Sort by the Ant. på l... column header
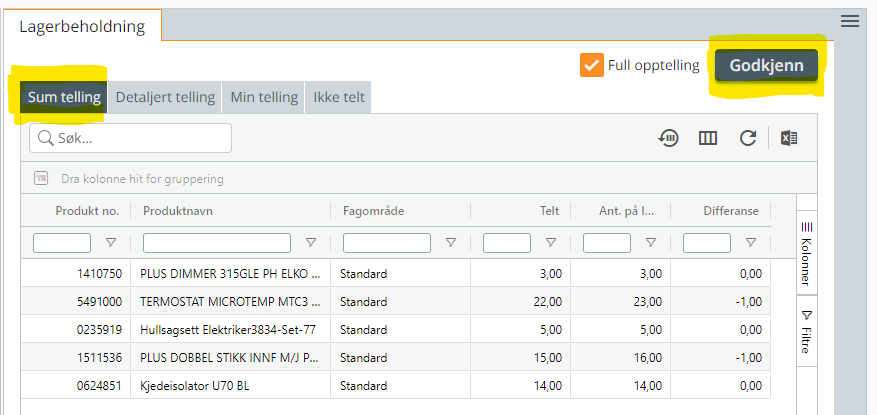Screen dimensions: 877x415 627,211
